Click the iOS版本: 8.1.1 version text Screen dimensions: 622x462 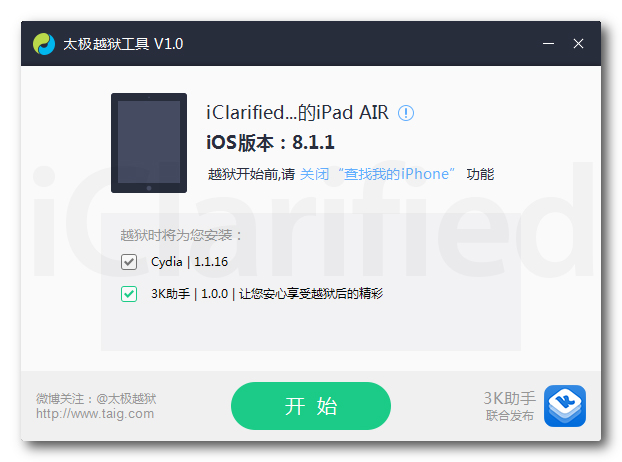[x=271, y=143]
